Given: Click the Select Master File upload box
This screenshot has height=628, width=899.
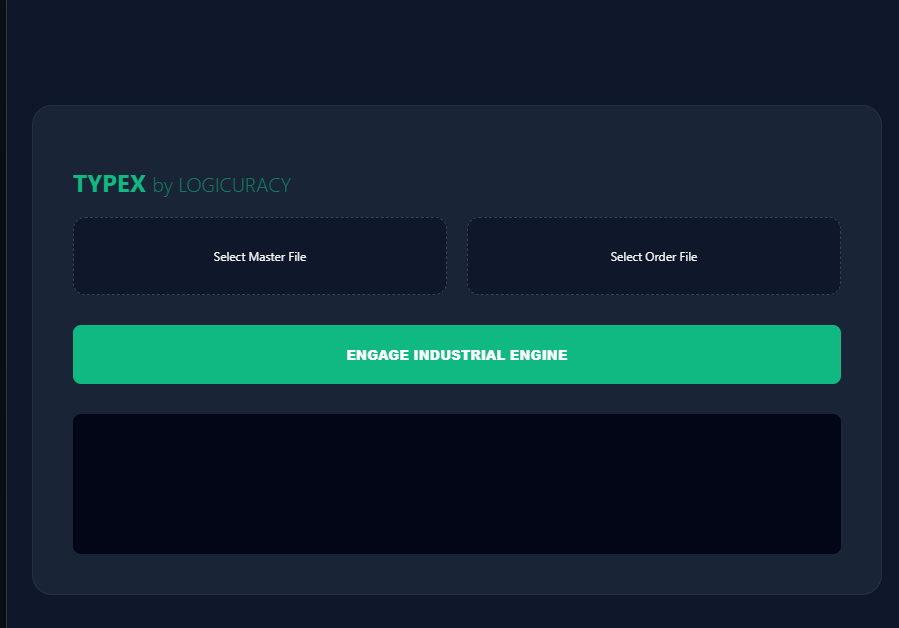Looking at the screenshot, I should 259,256.
